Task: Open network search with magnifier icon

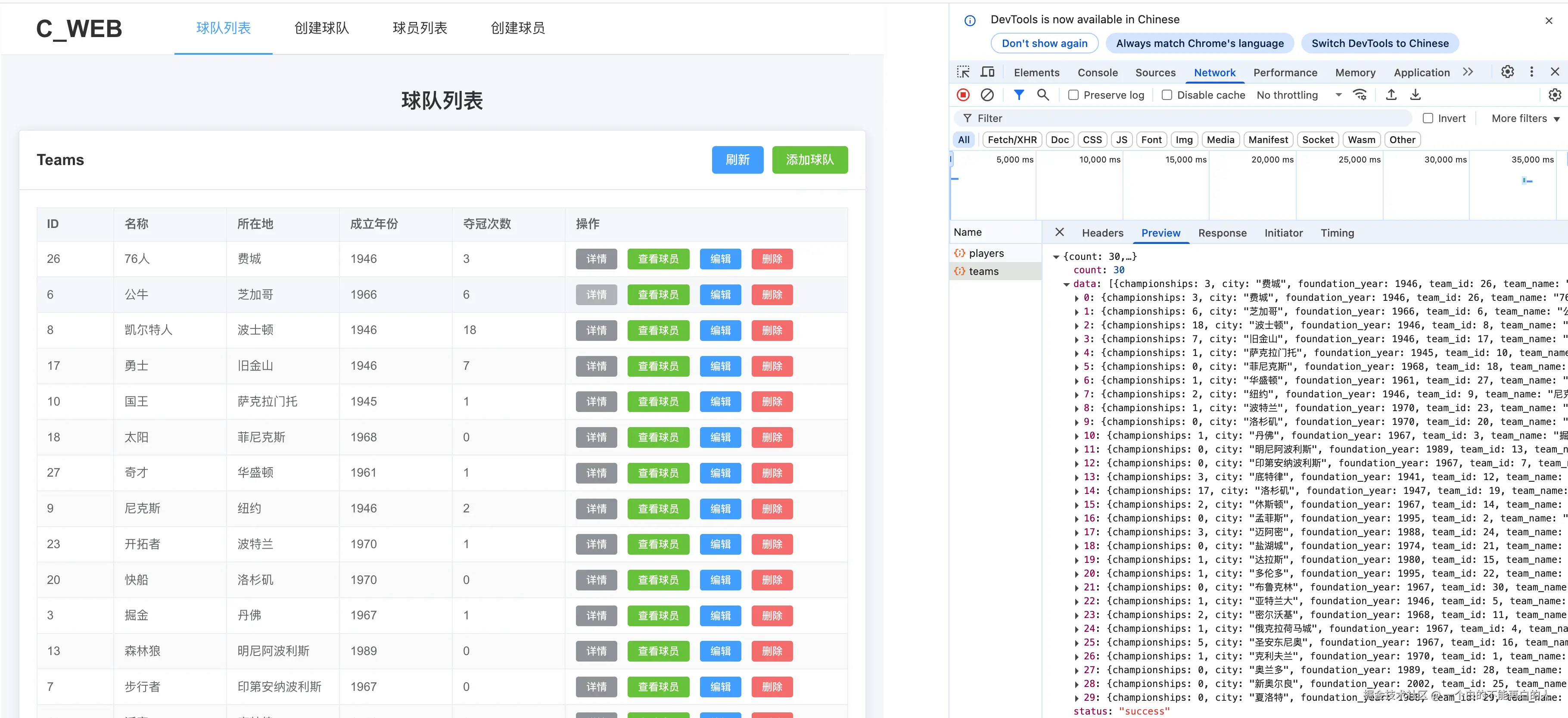Action: [1043, 95]
